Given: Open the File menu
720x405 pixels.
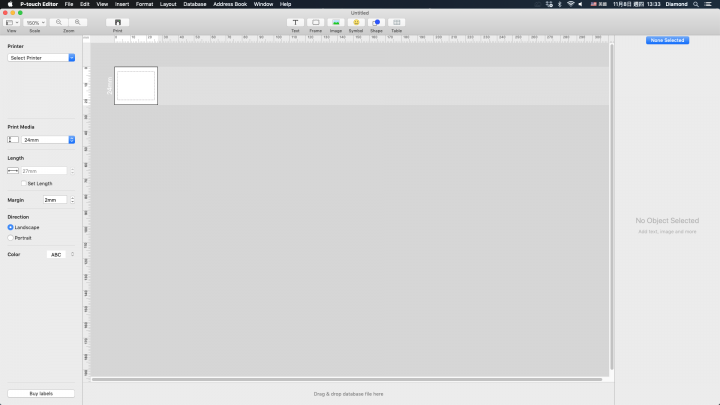Looking at the screenshot, I should 69,4.
